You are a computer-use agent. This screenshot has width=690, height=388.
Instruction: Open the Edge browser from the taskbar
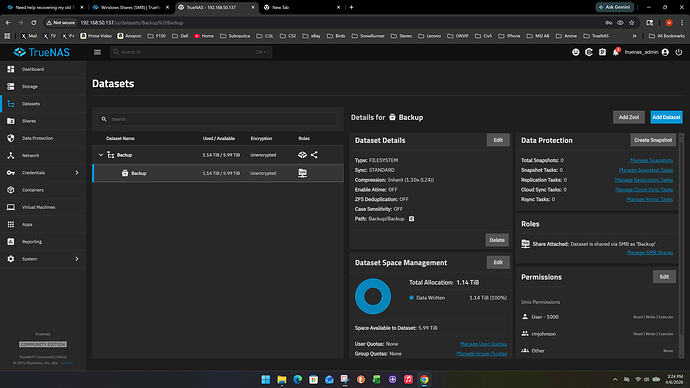coord(297,379)
